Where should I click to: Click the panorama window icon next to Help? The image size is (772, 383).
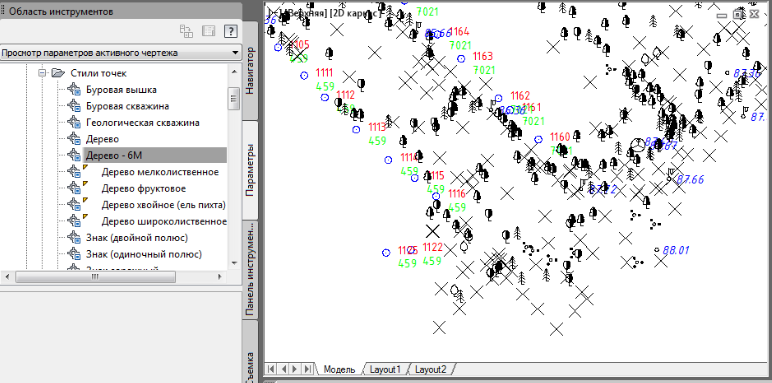pos(209,32)
